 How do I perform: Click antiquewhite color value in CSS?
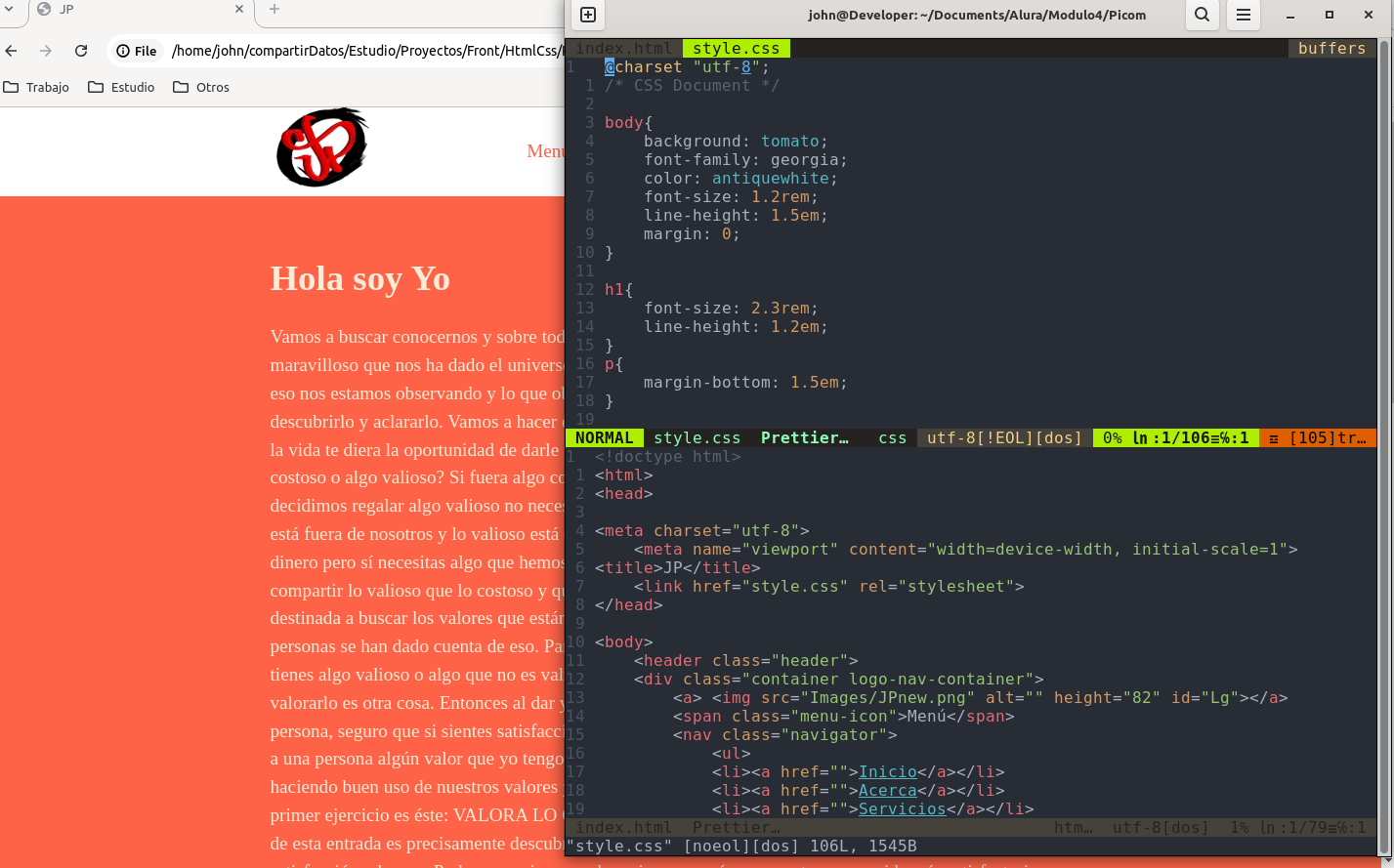coord(770,179)
